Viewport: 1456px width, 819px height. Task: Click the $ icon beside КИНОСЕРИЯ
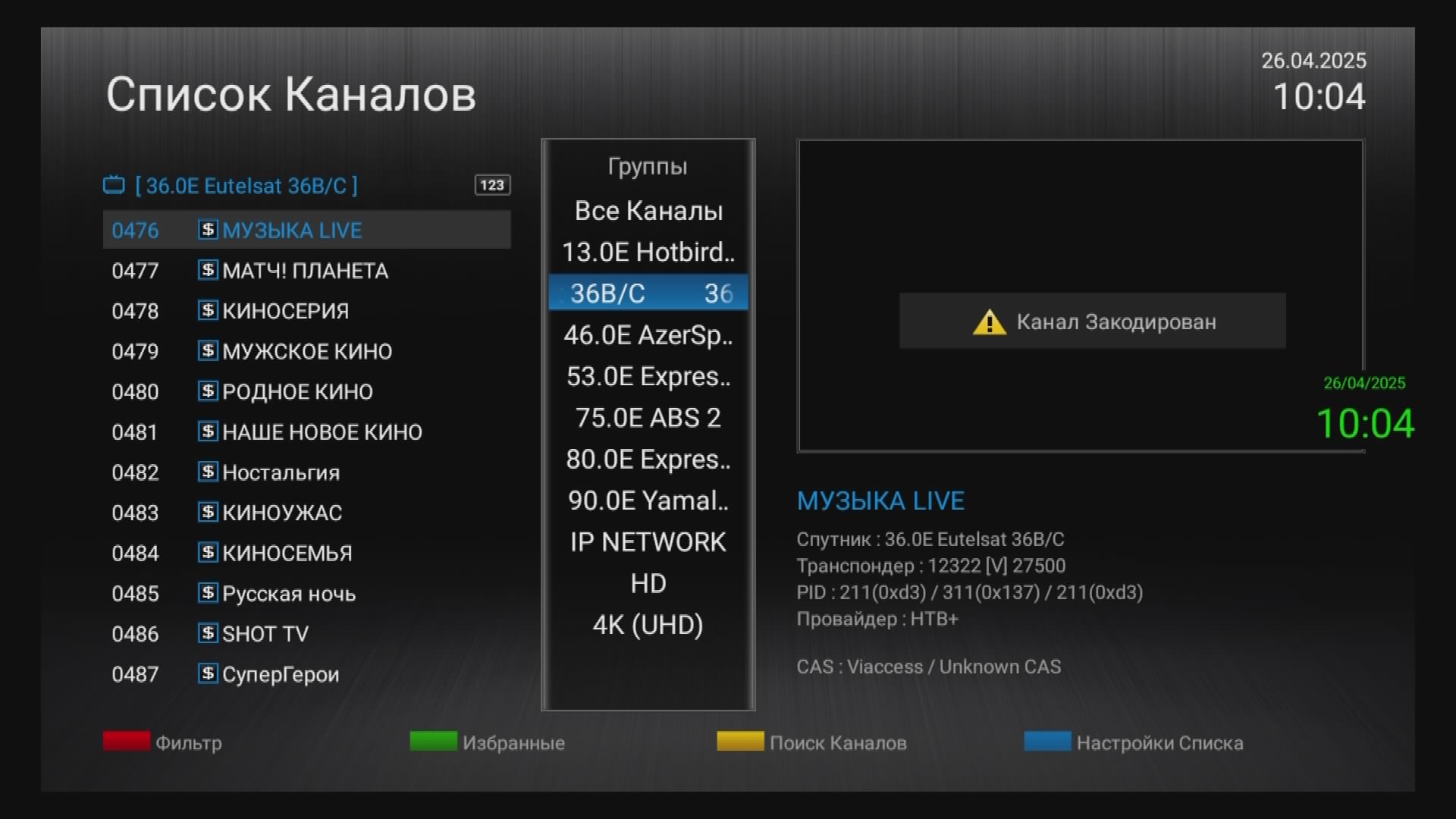pos(208,310)
